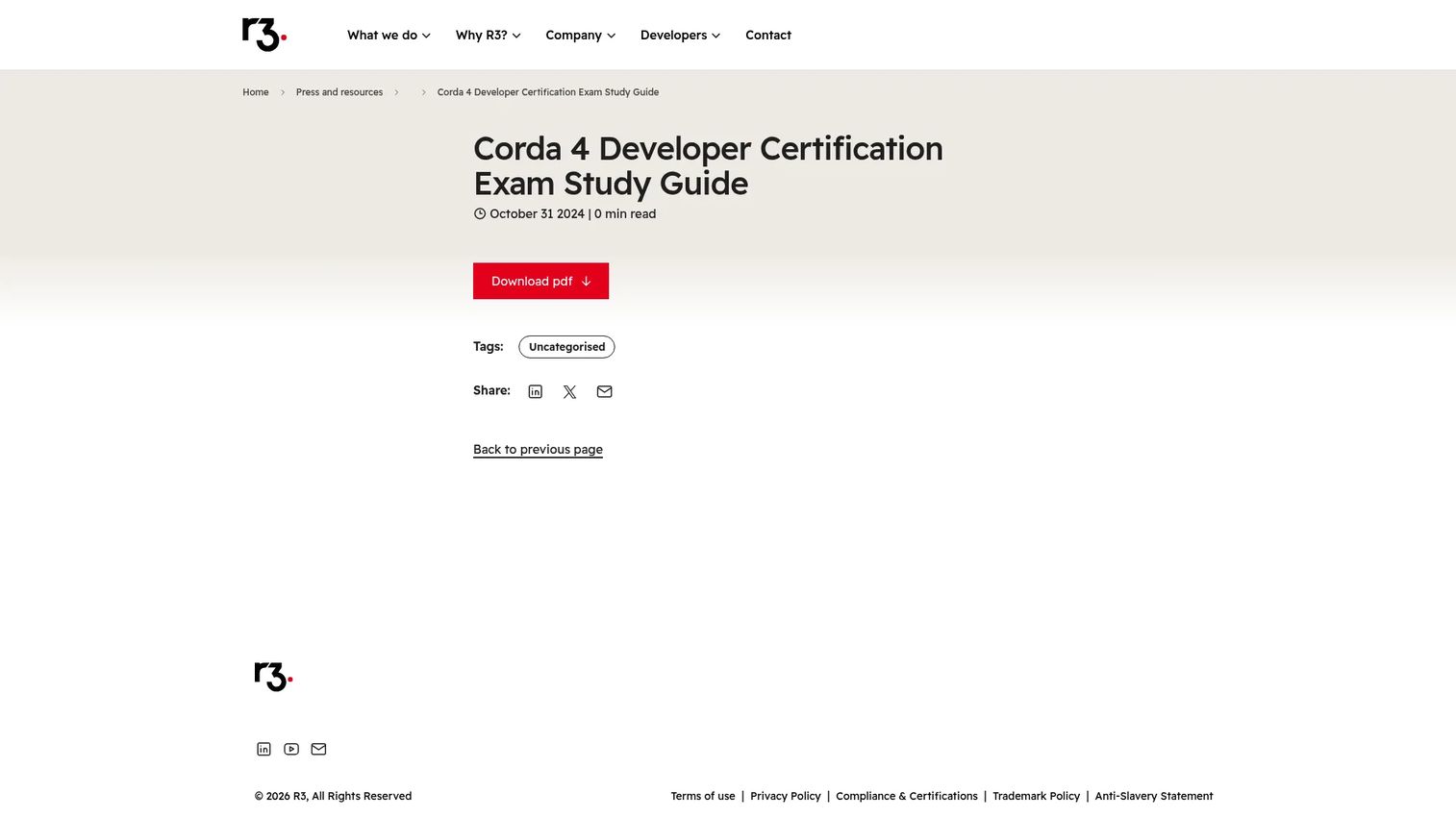Viewport: 1456px width, 818px height.
Task: Open Privacy Policy link
Action: (x=786, y=796)
